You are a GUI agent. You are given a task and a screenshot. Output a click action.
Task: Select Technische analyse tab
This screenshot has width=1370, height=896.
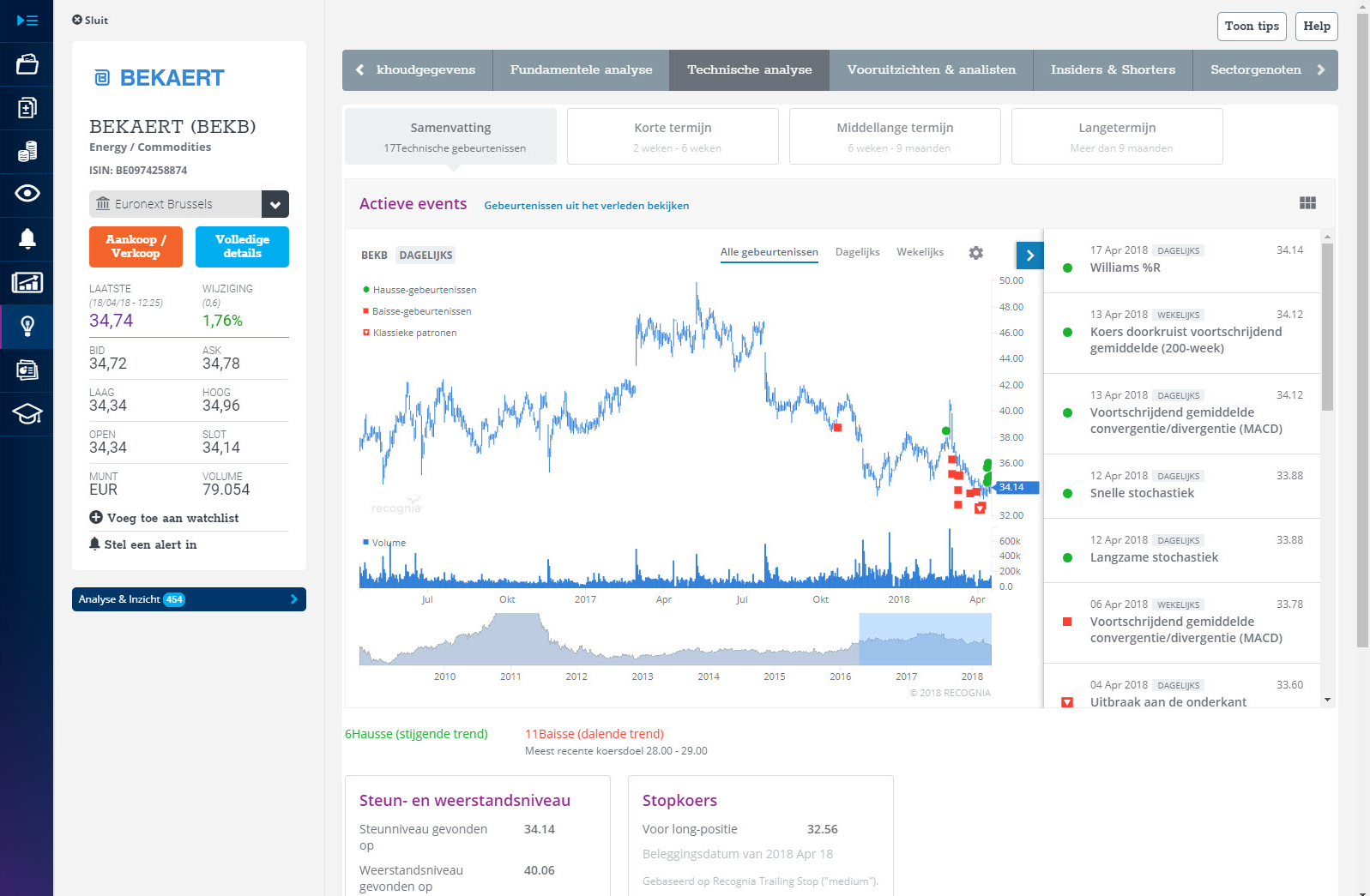tap(749, 70)
